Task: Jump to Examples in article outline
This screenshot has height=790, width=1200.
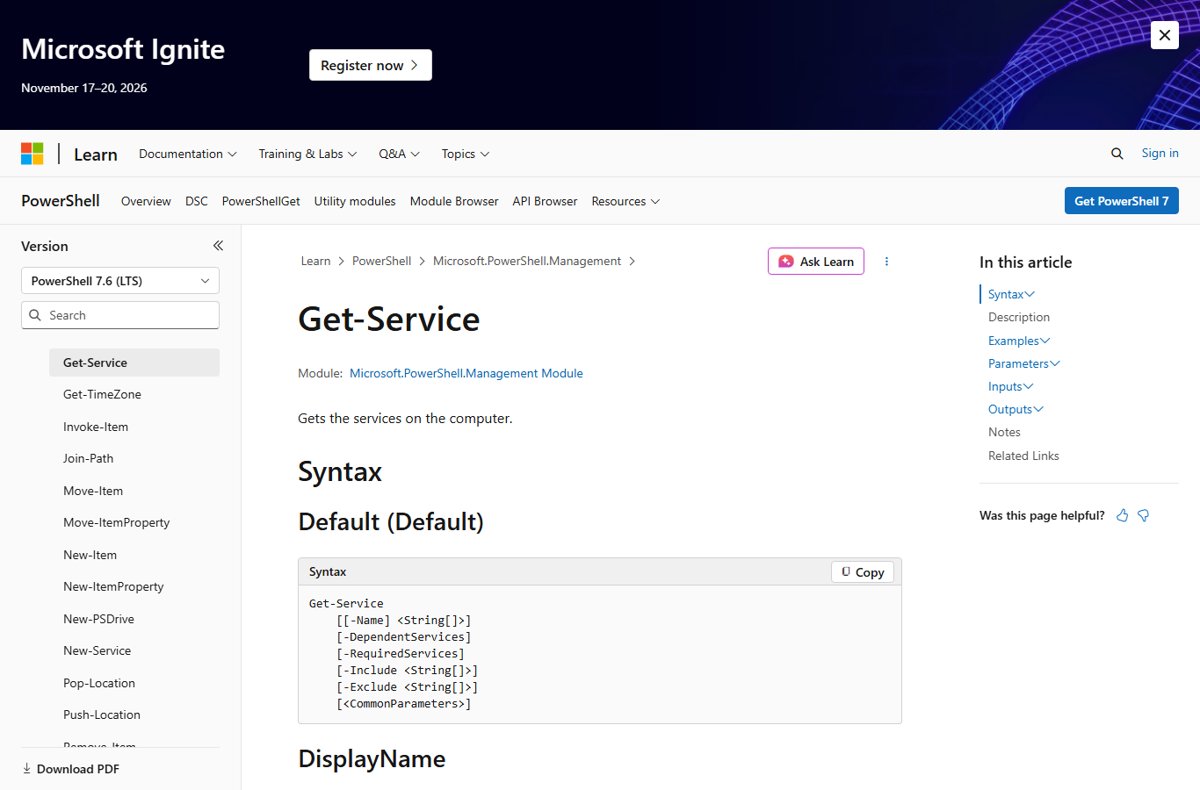Action: (1019, 341)
